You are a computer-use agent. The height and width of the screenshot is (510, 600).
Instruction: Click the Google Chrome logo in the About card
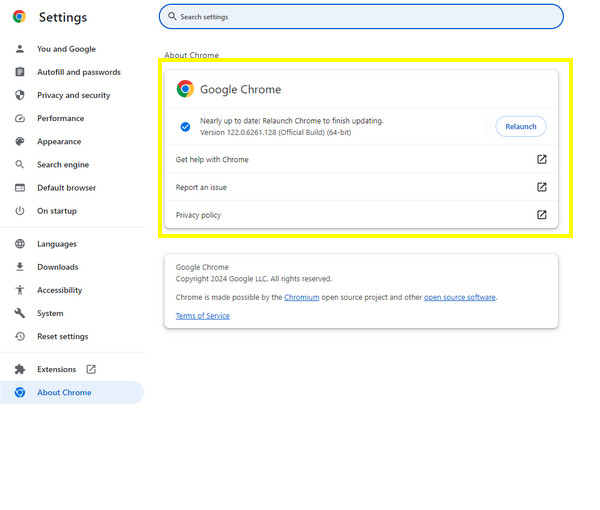[x=185, y=89]
